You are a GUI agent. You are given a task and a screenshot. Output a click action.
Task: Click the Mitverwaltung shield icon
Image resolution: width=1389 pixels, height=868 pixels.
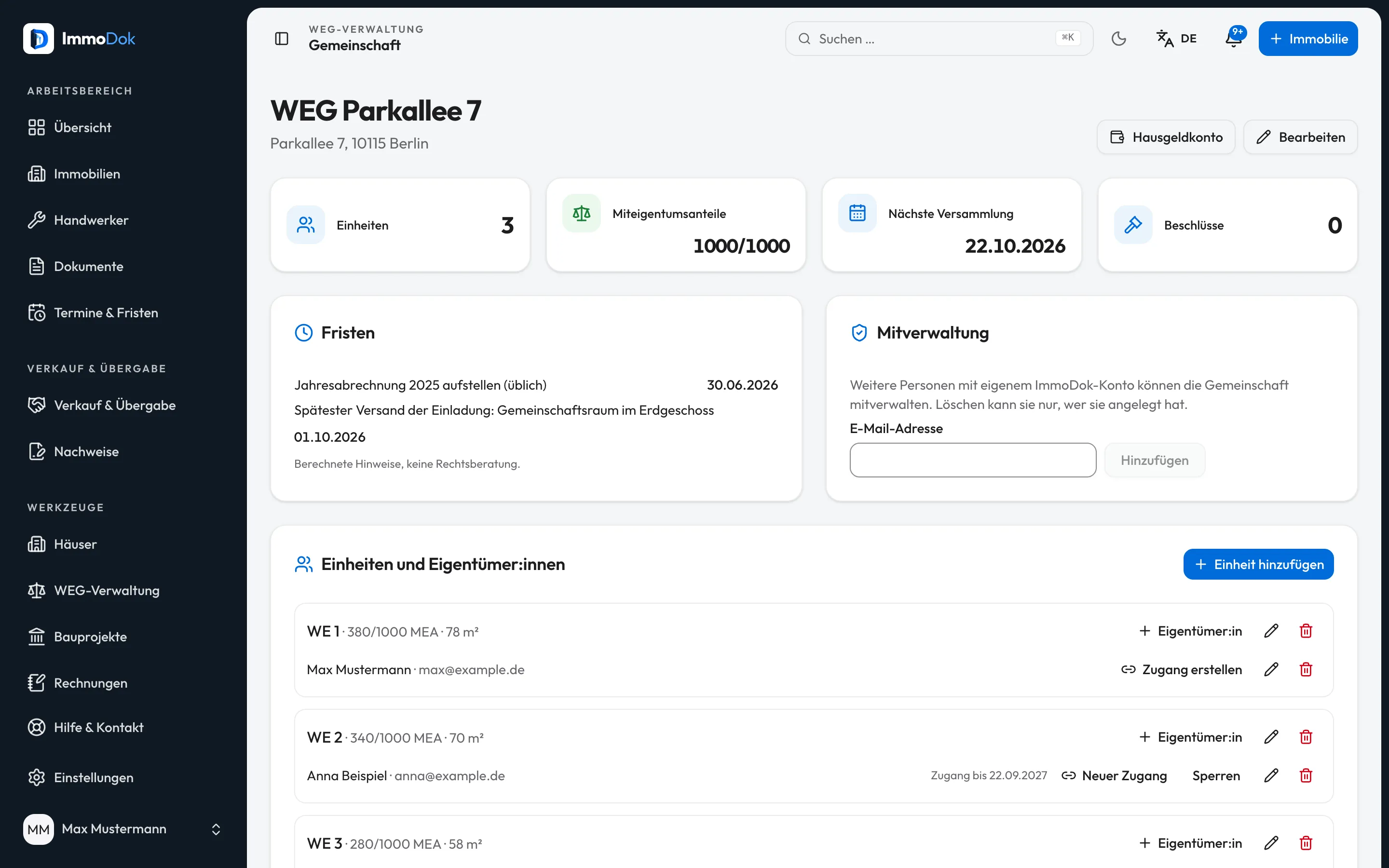(859, 333)
